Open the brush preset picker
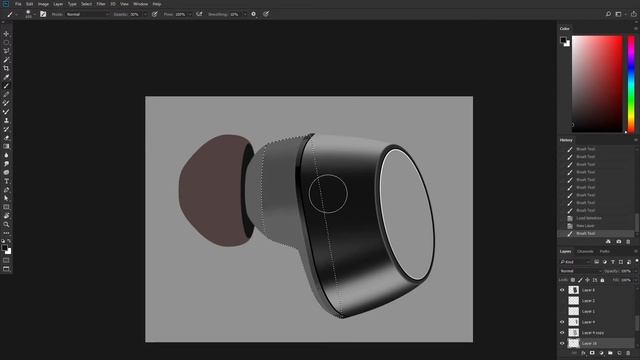Viewport: 640px width, 360px height. pos(30,14)
